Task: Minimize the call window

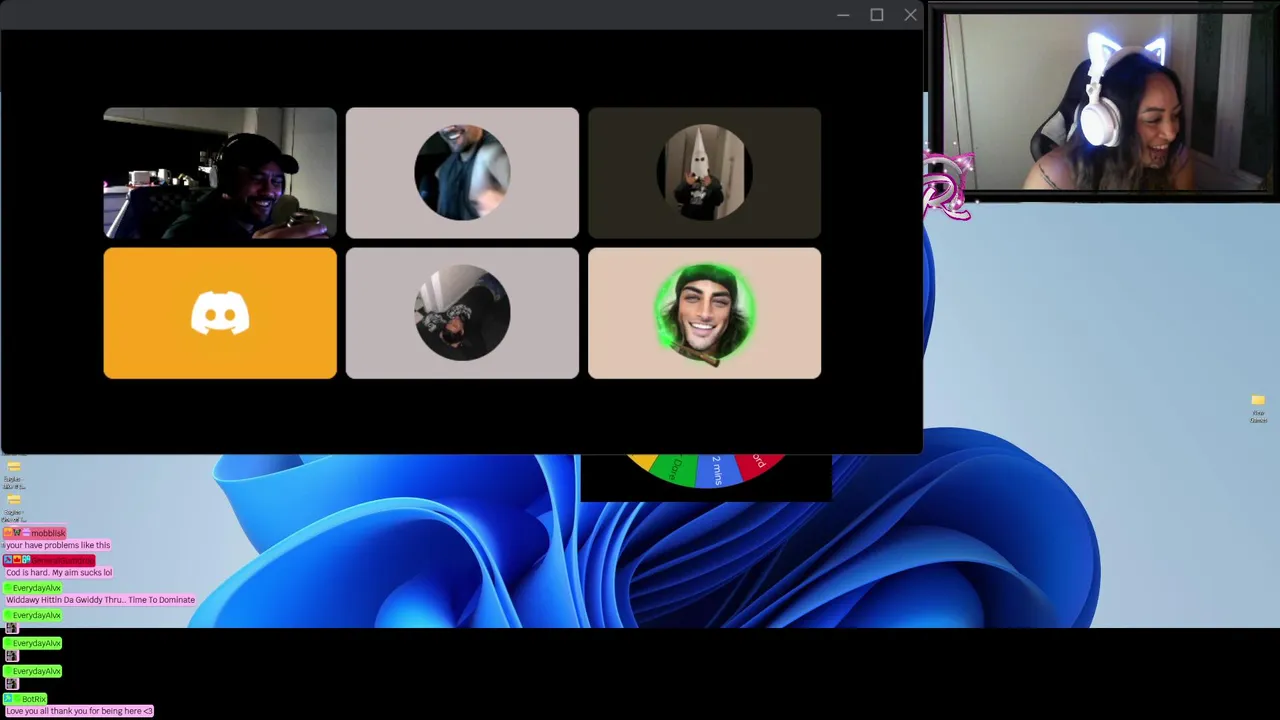Action: point(843,15)
